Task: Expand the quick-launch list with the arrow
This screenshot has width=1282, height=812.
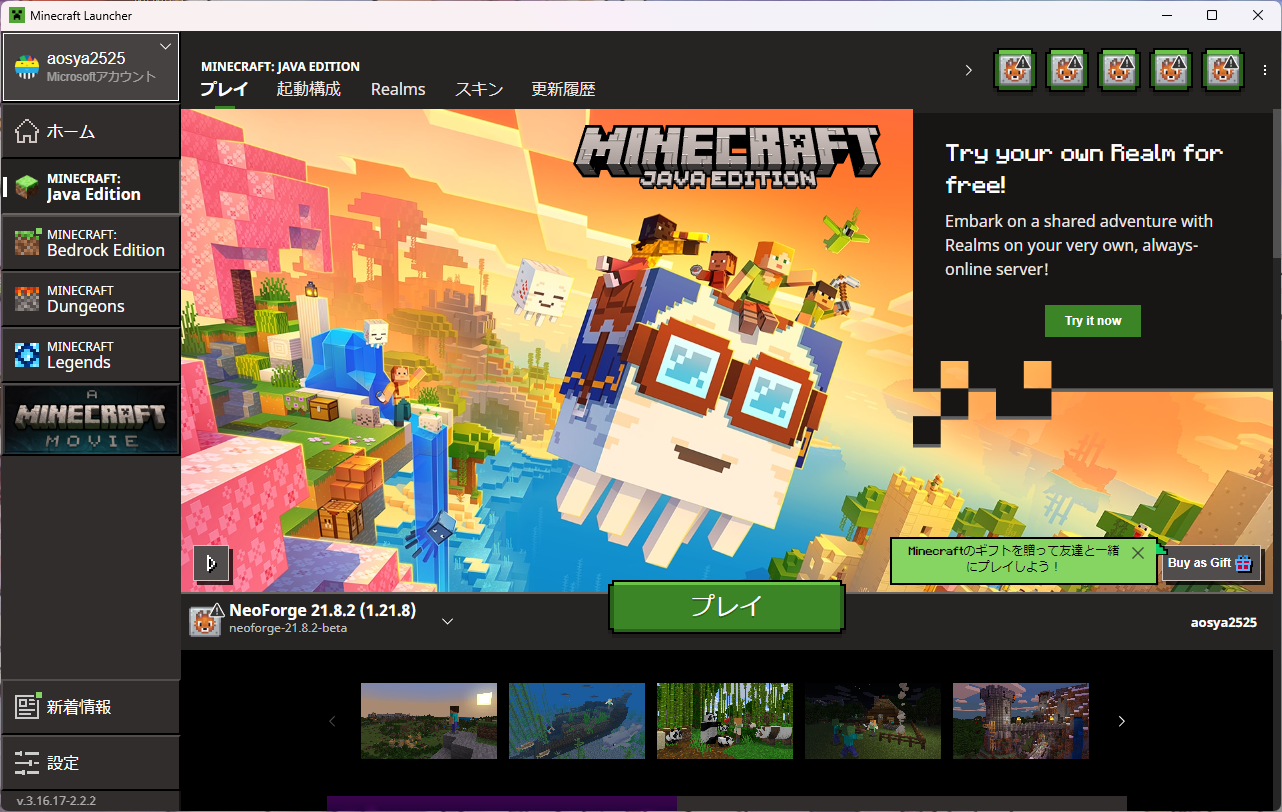Action: tap(968, 70)
